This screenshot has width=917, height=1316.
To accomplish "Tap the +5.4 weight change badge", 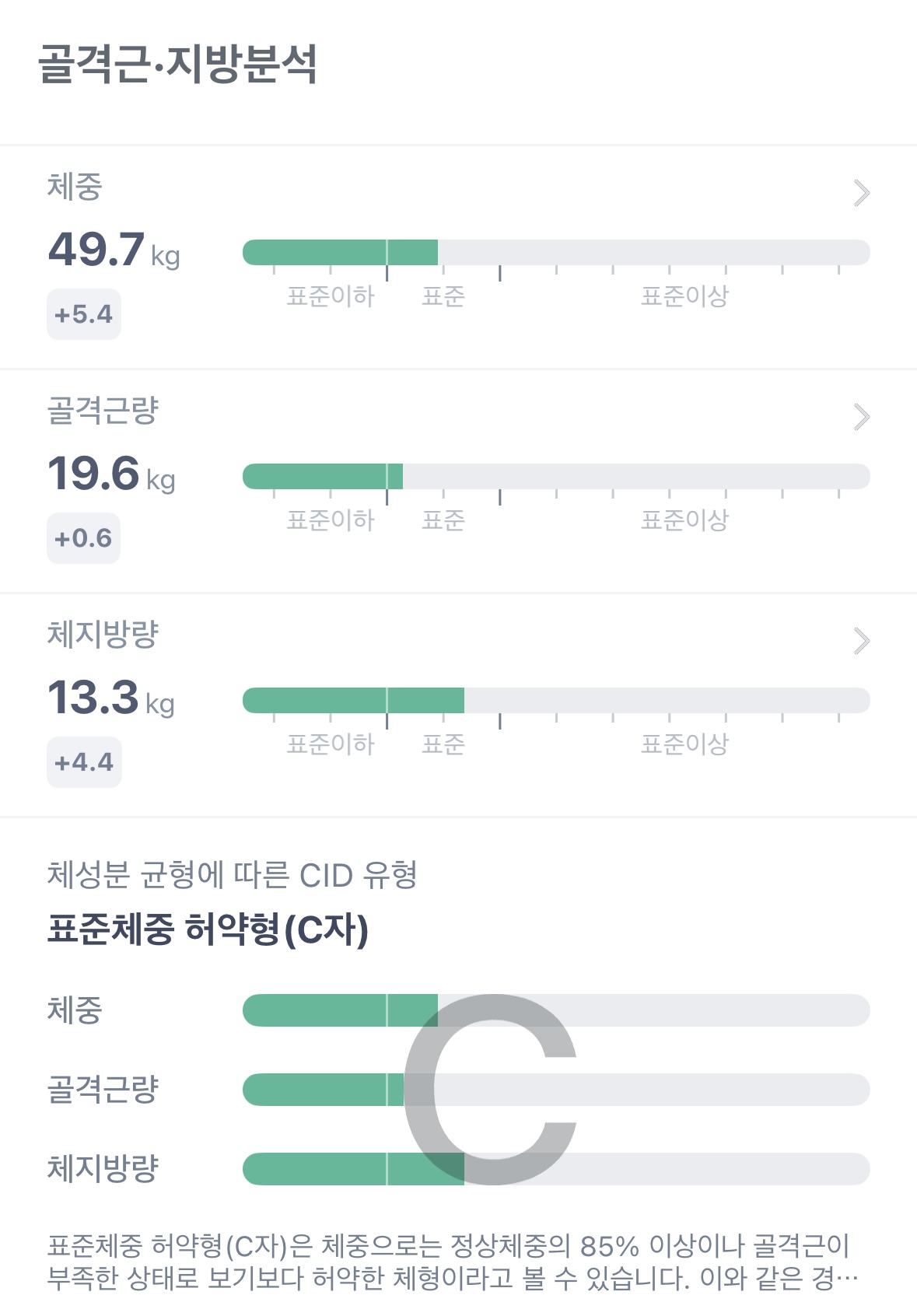I will tap(84, 314).
